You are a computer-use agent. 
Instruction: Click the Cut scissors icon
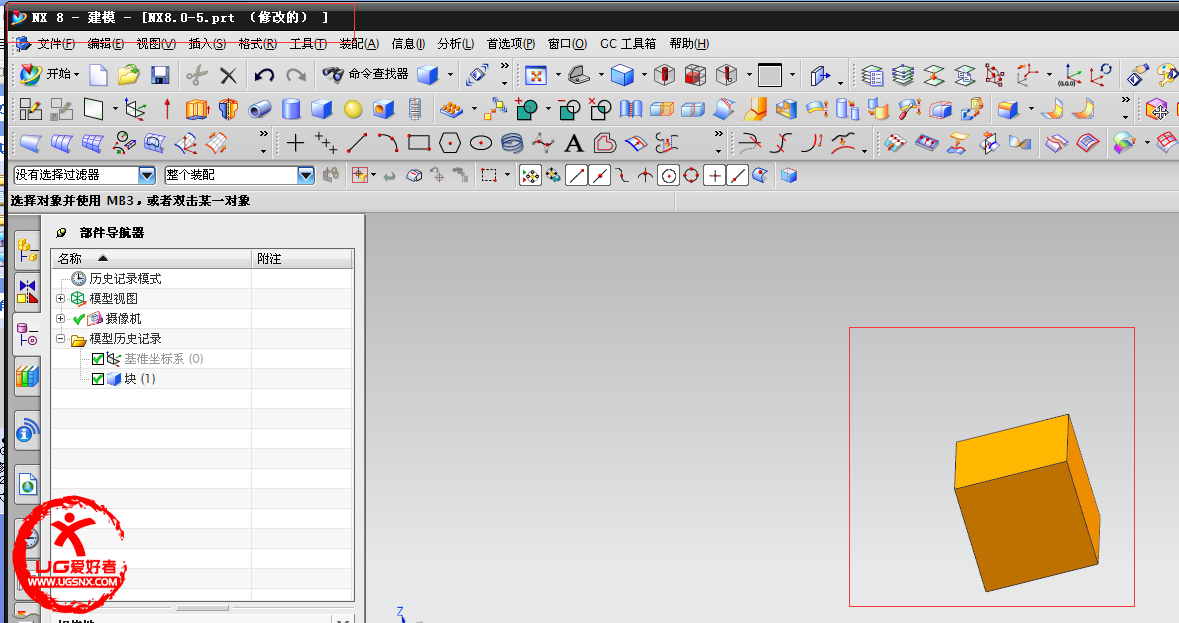tap(196, 74)
